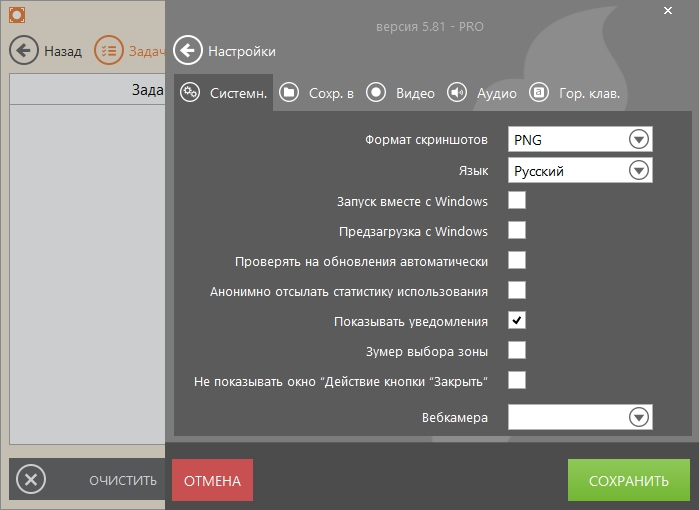Image resolution: width=699 pixels, height=510 pixels.
Task: Click the Сохр. в folder icon
Action: (x=289, y=92)
